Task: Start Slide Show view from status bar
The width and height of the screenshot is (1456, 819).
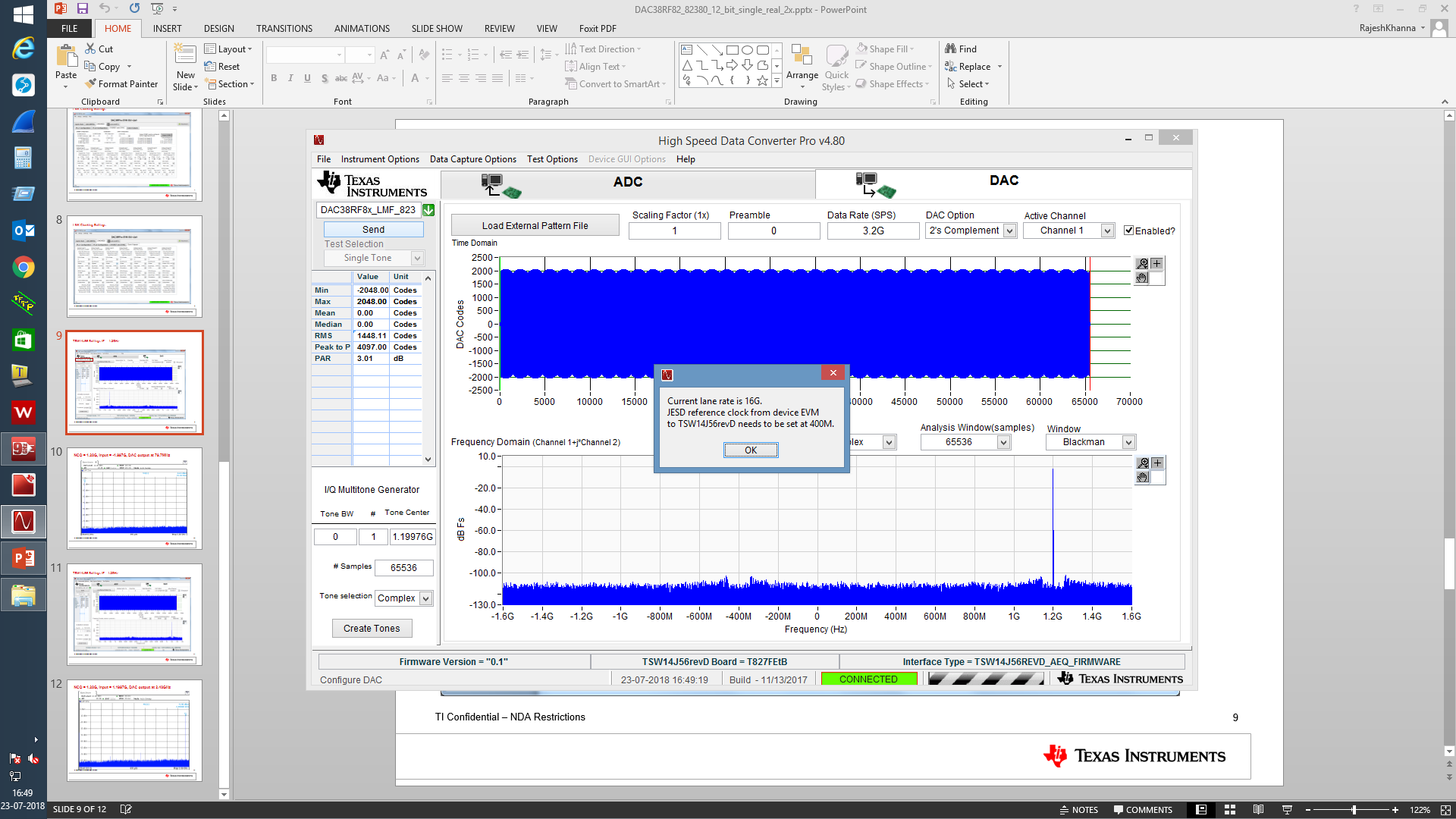Action: [1287, 810]
